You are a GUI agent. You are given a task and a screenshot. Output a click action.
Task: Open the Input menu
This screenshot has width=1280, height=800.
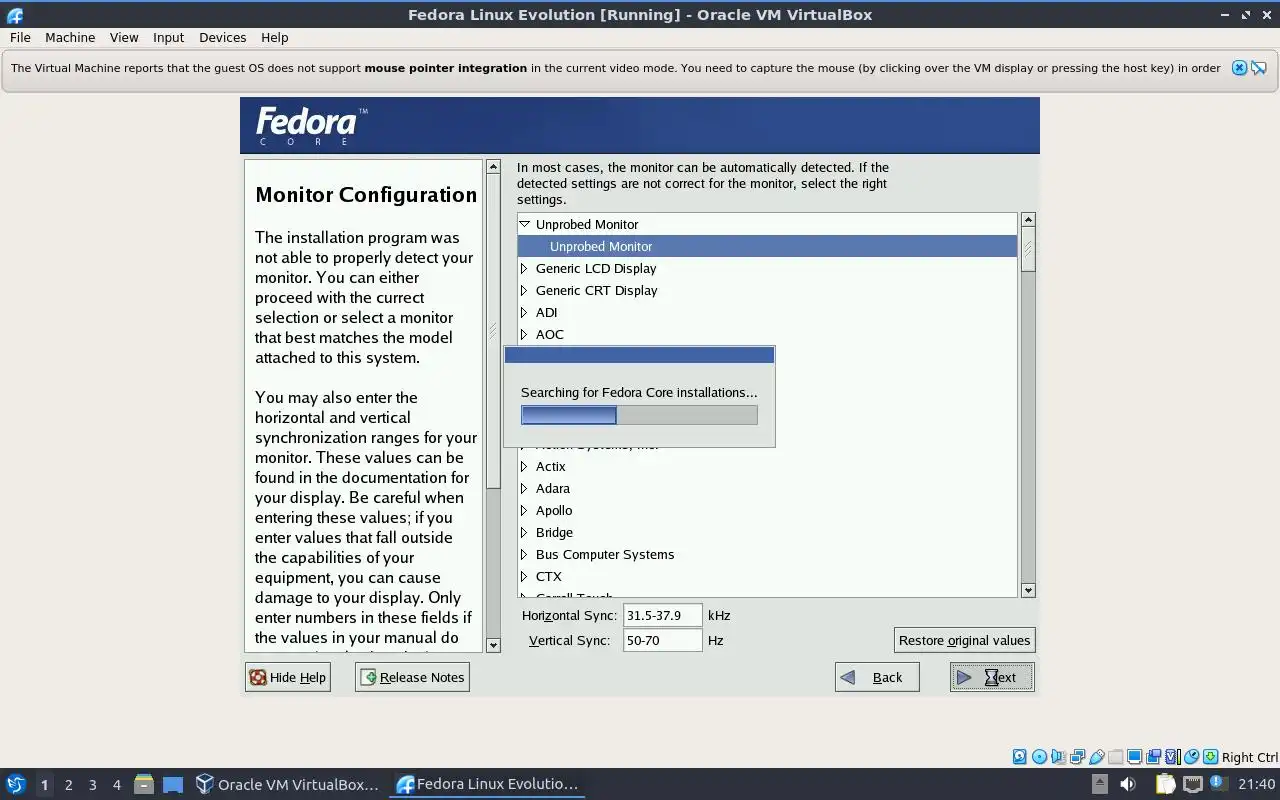(168, 37)
